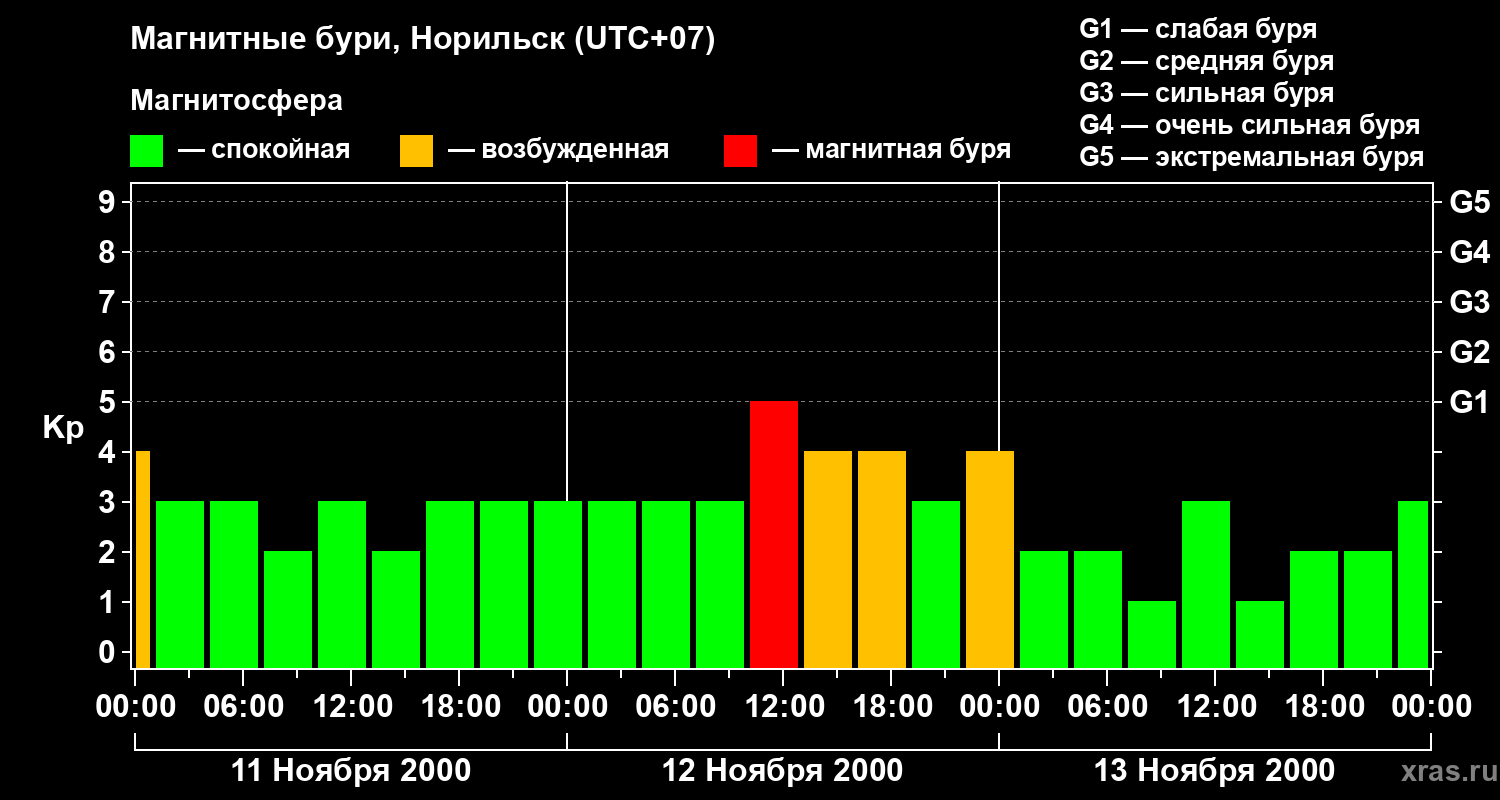Click the '18:00' label of 13 November
1500x800 pixels.
1323,707
